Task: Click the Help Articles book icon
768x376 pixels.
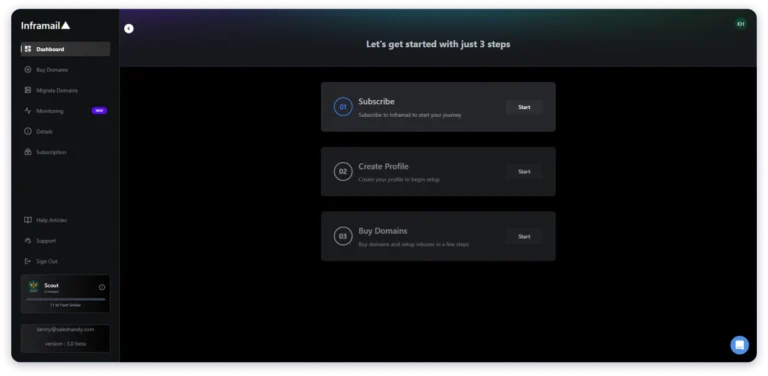Action: point(28,220)
